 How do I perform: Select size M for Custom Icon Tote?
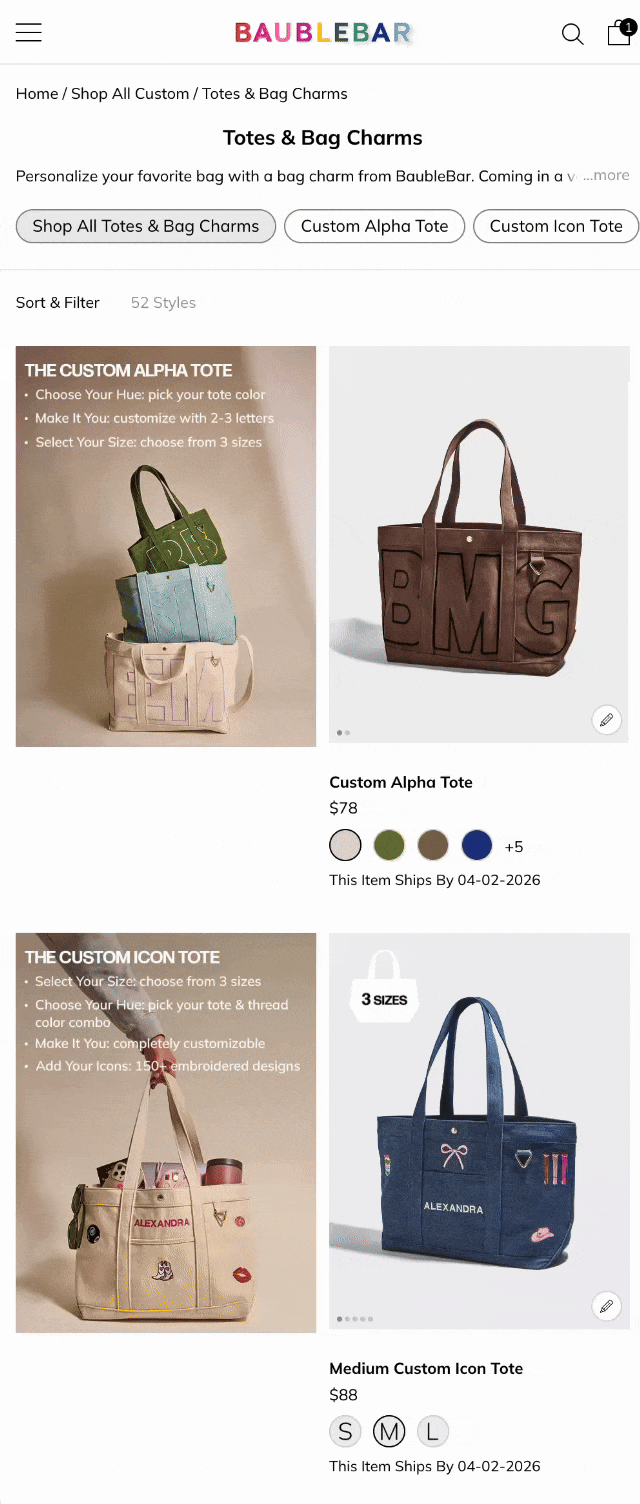389,1432
